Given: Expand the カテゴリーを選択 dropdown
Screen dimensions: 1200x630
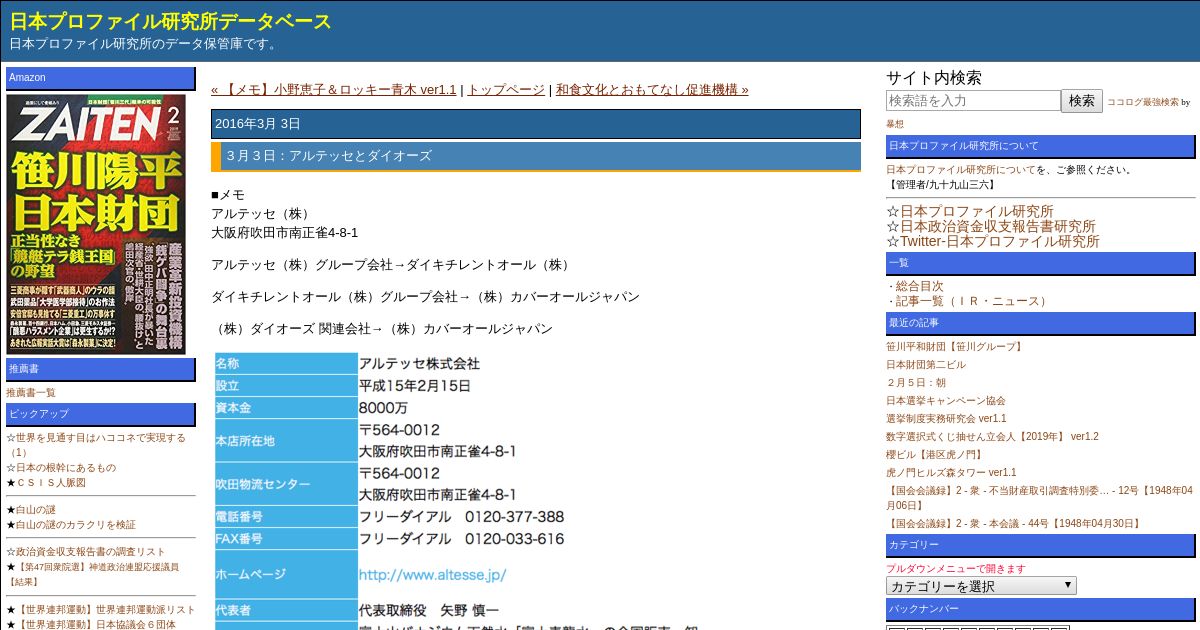Looking at the screenshot, I should pyautogui.click(x=981, y=586).
